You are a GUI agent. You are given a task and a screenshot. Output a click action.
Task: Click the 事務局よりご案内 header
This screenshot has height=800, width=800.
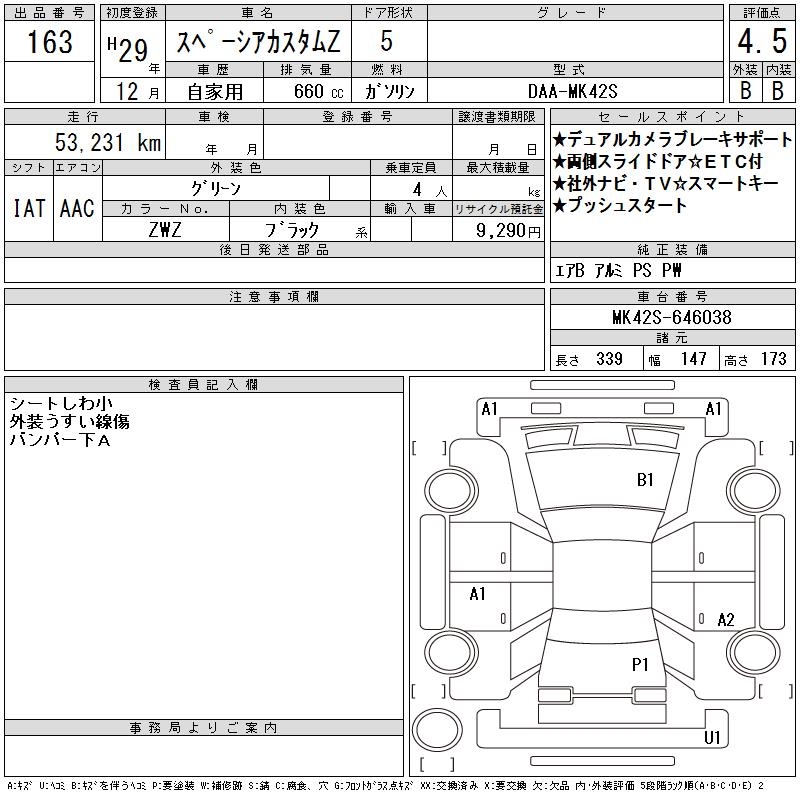203,728
